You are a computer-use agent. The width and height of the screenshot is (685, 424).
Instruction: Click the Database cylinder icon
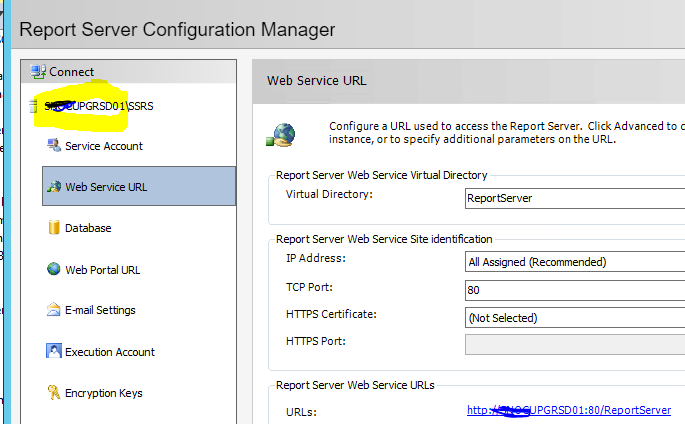pyautogui.click(x=54, y=228)
